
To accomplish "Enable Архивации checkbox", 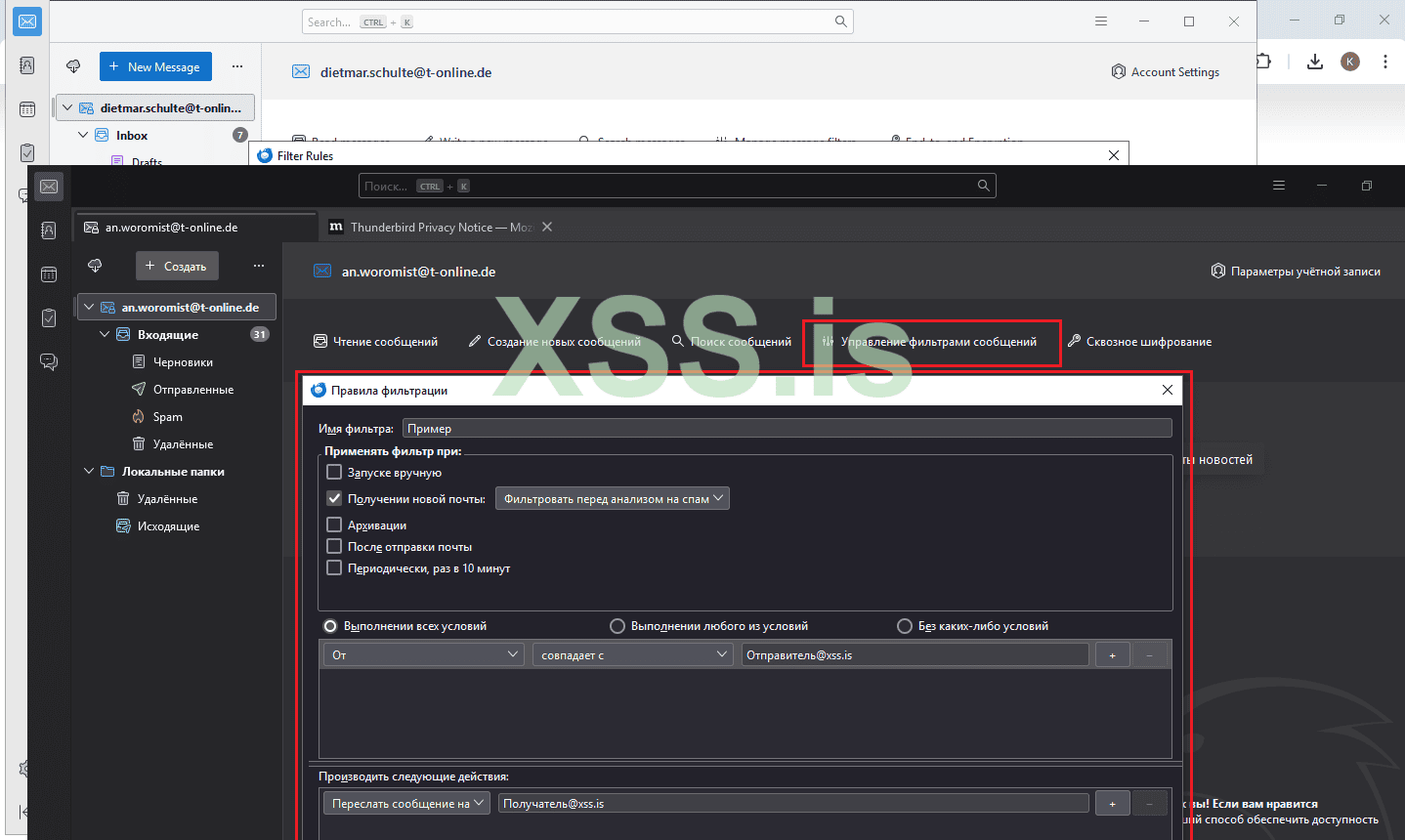I will [334, 525].
